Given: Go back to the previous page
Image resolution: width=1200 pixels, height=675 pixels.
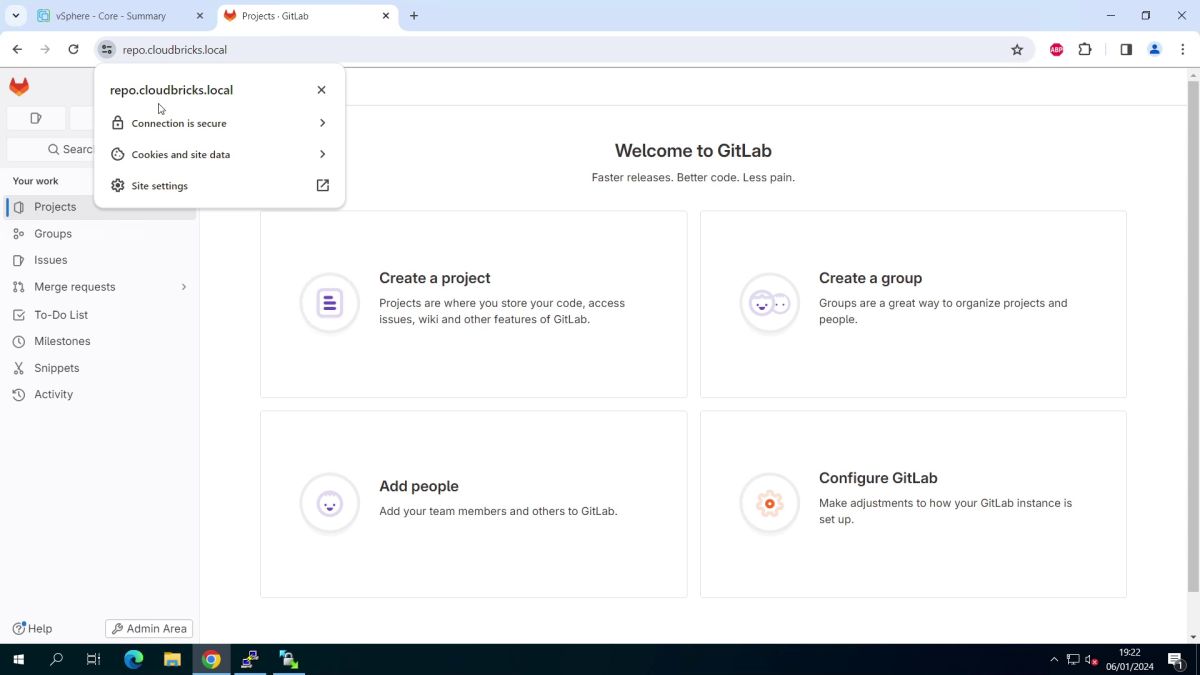Looking at the screenshot, I should coord(17,49).
